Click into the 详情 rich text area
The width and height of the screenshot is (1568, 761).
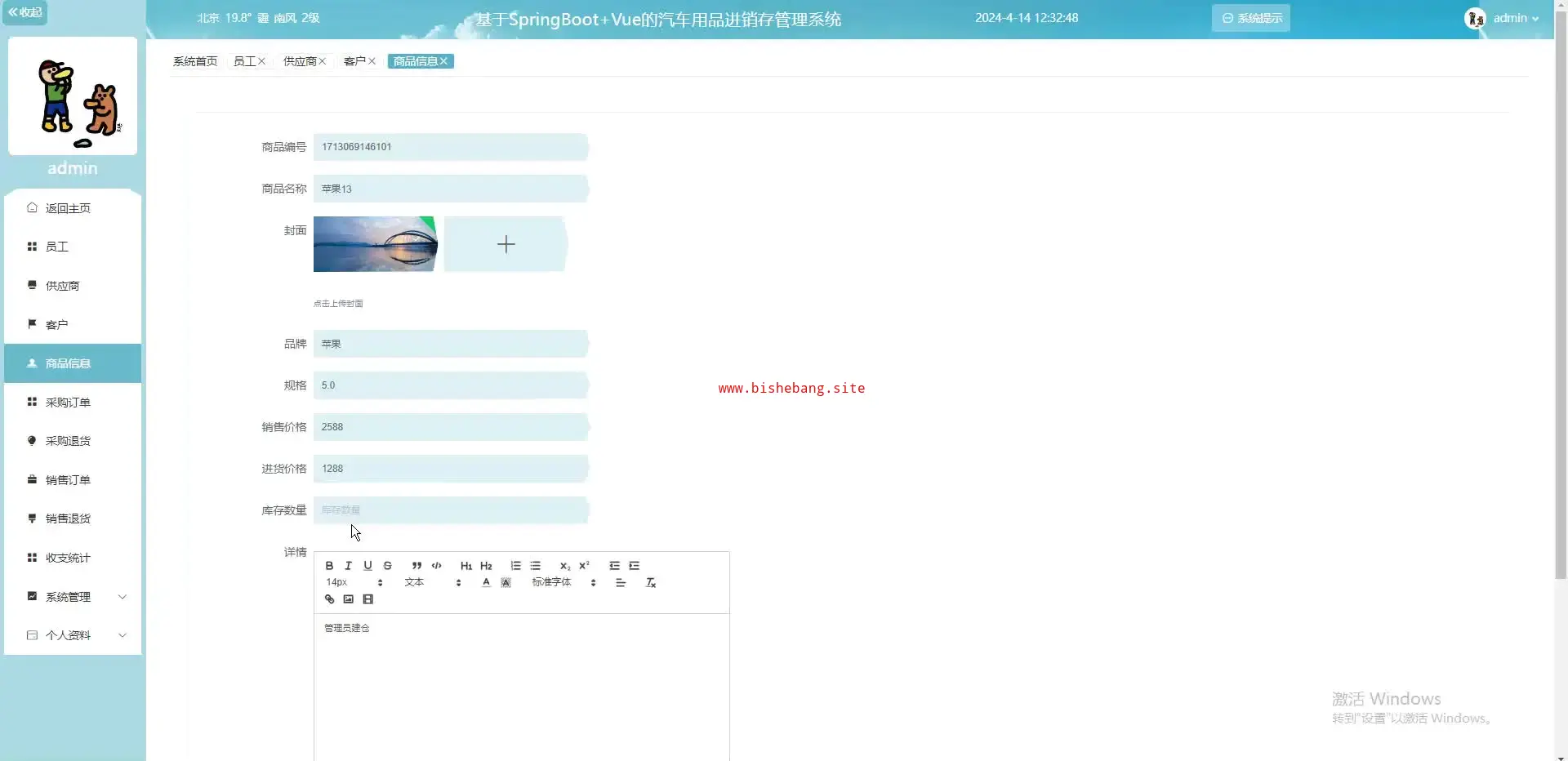click(522, 688)
